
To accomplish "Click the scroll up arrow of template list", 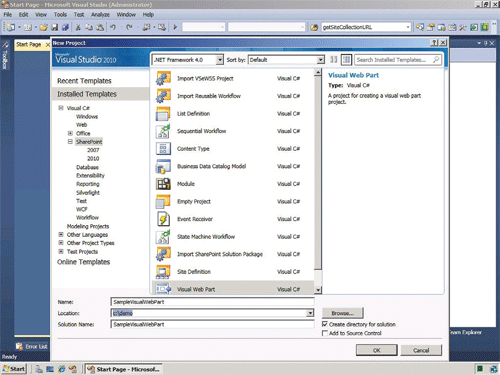I will point(318,72).
